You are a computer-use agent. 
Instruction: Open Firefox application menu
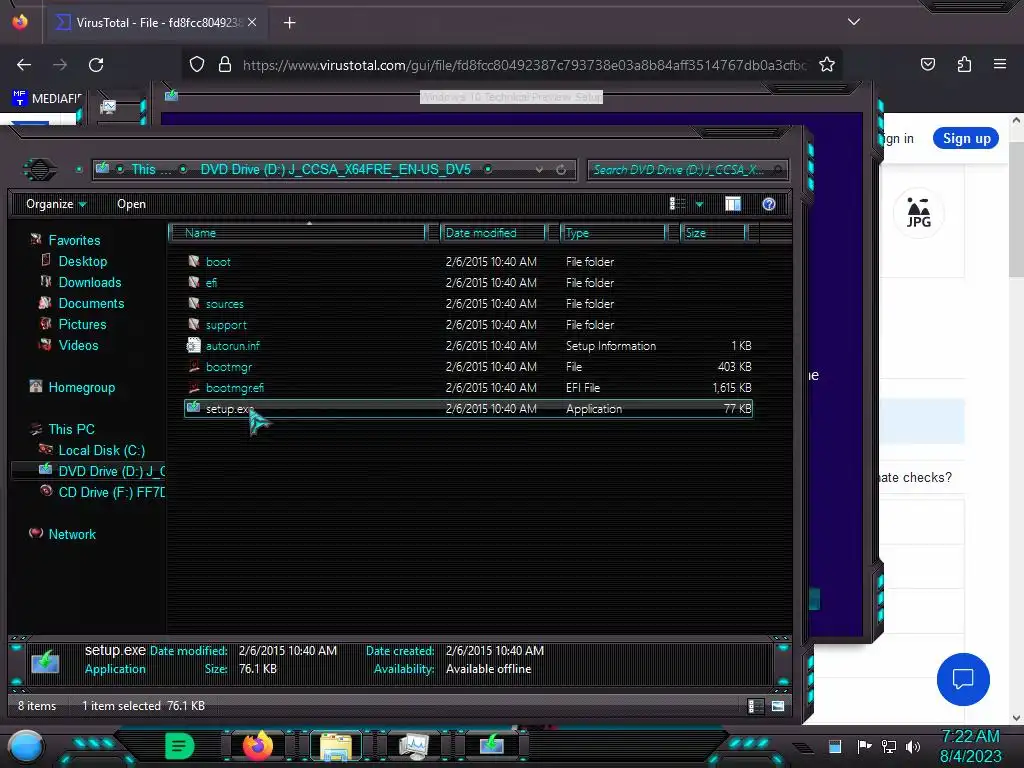point(1000,65)
